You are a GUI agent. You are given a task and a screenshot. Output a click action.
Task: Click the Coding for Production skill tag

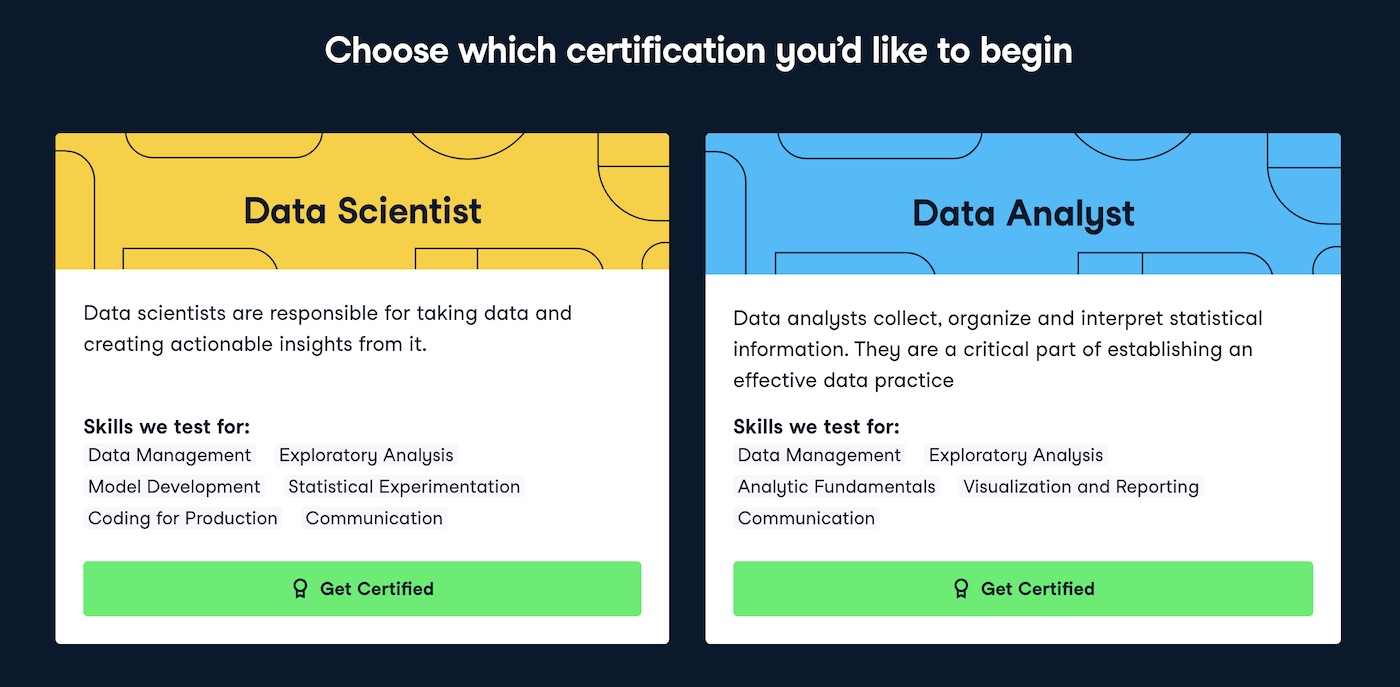[x=183, y=518]
